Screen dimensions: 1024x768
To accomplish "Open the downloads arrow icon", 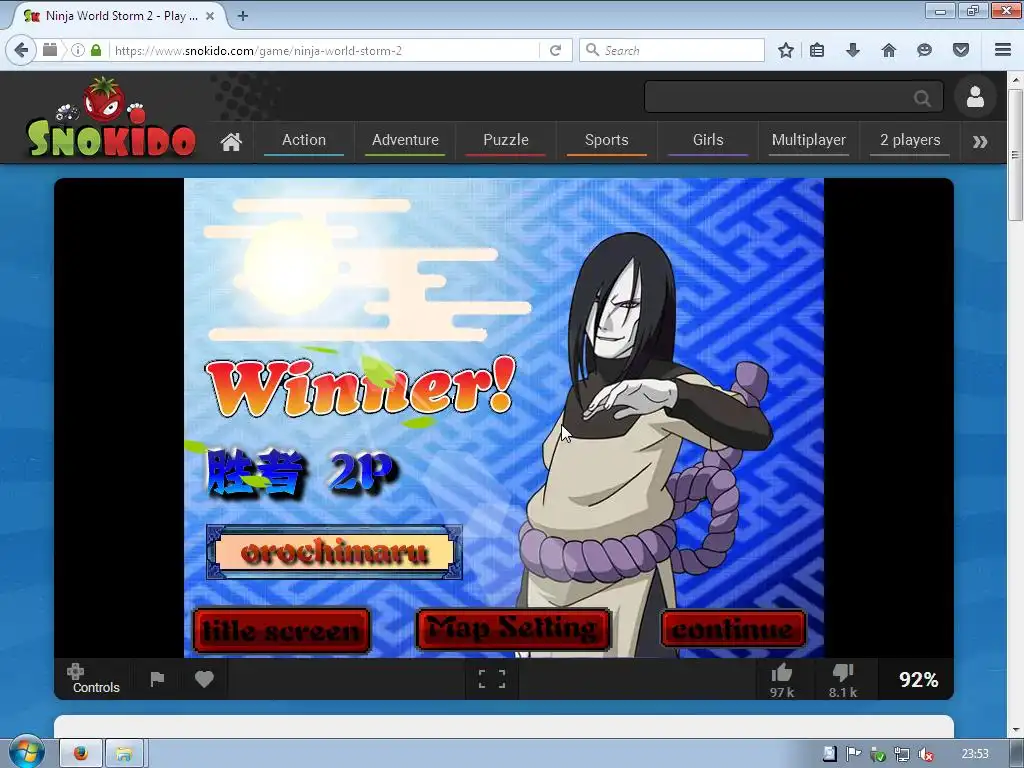I will pyautogui.click(x=852, y=50).
